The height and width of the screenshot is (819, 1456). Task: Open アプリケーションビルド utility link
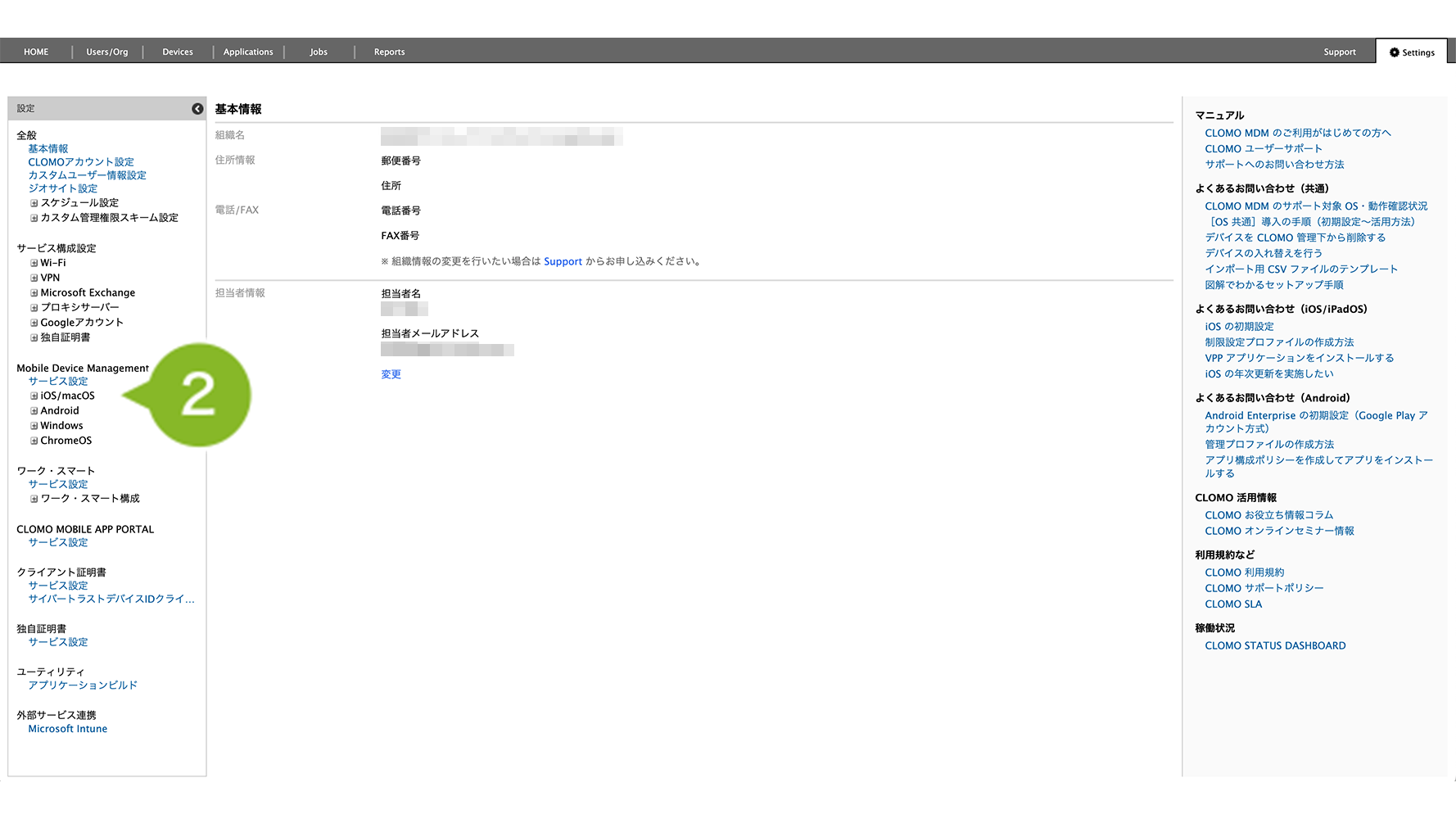tap(83, 686)
